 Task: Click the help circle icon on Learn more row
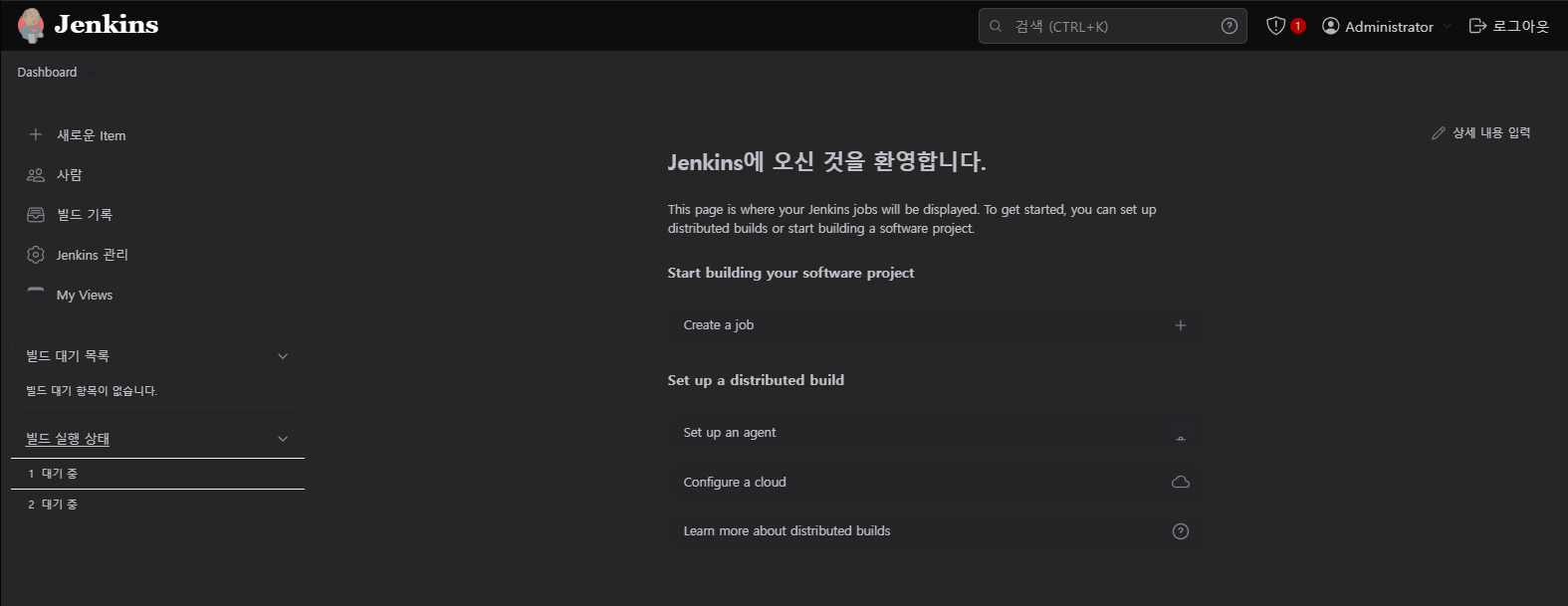[1181, 531]
